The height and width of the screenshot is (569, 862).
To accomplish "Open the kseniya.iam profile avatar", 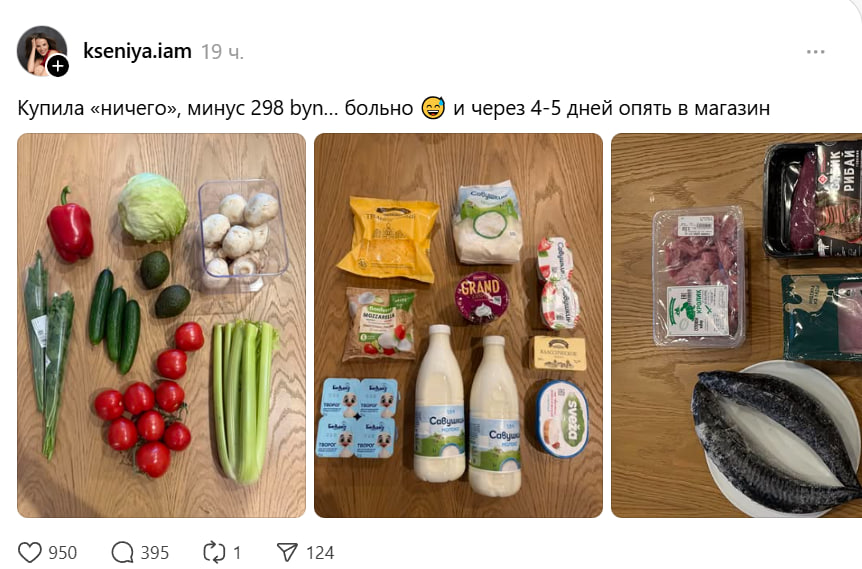I will (42, 51).
